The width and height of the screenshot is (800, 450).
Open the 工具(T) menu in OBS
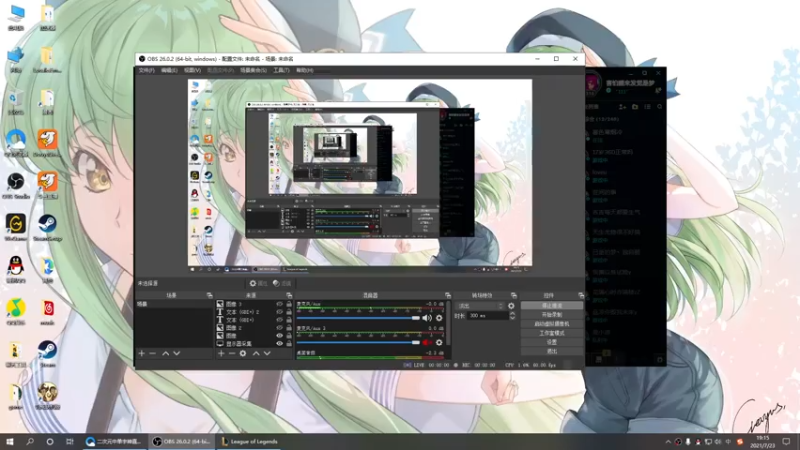(281, 70)
